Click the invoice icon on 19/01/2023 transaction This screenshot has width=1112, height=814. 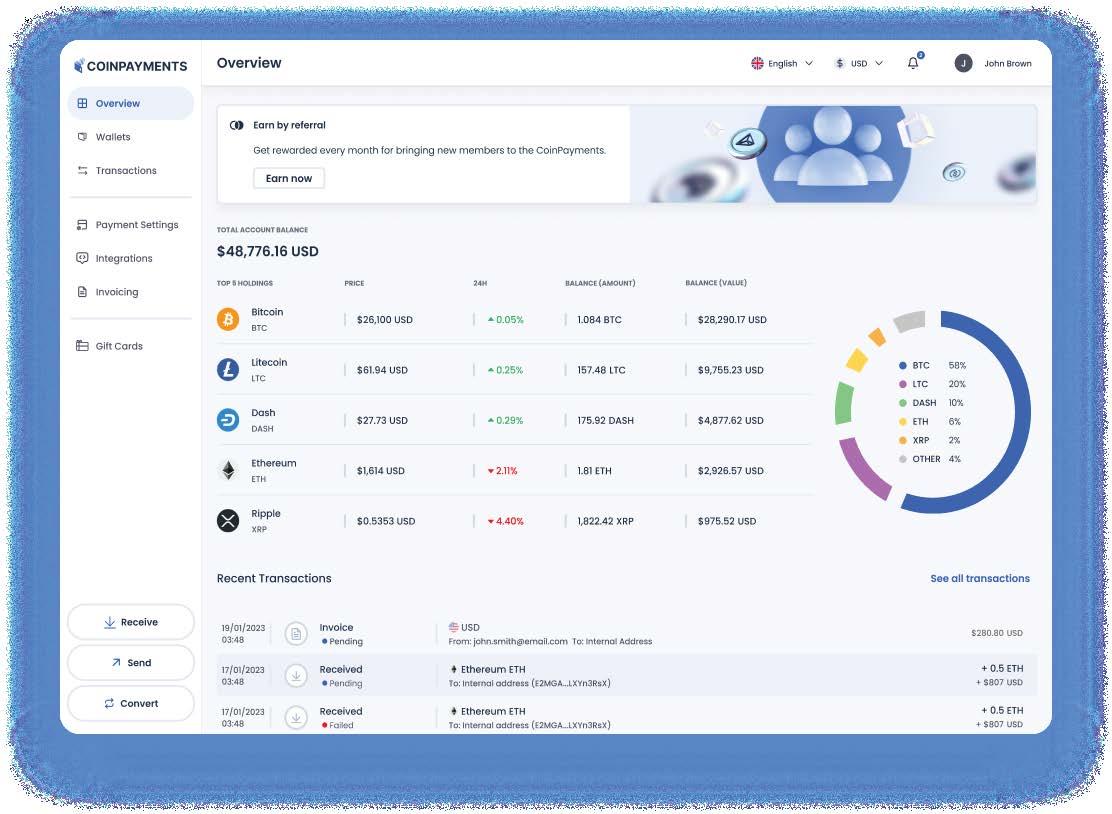(296, 633)
